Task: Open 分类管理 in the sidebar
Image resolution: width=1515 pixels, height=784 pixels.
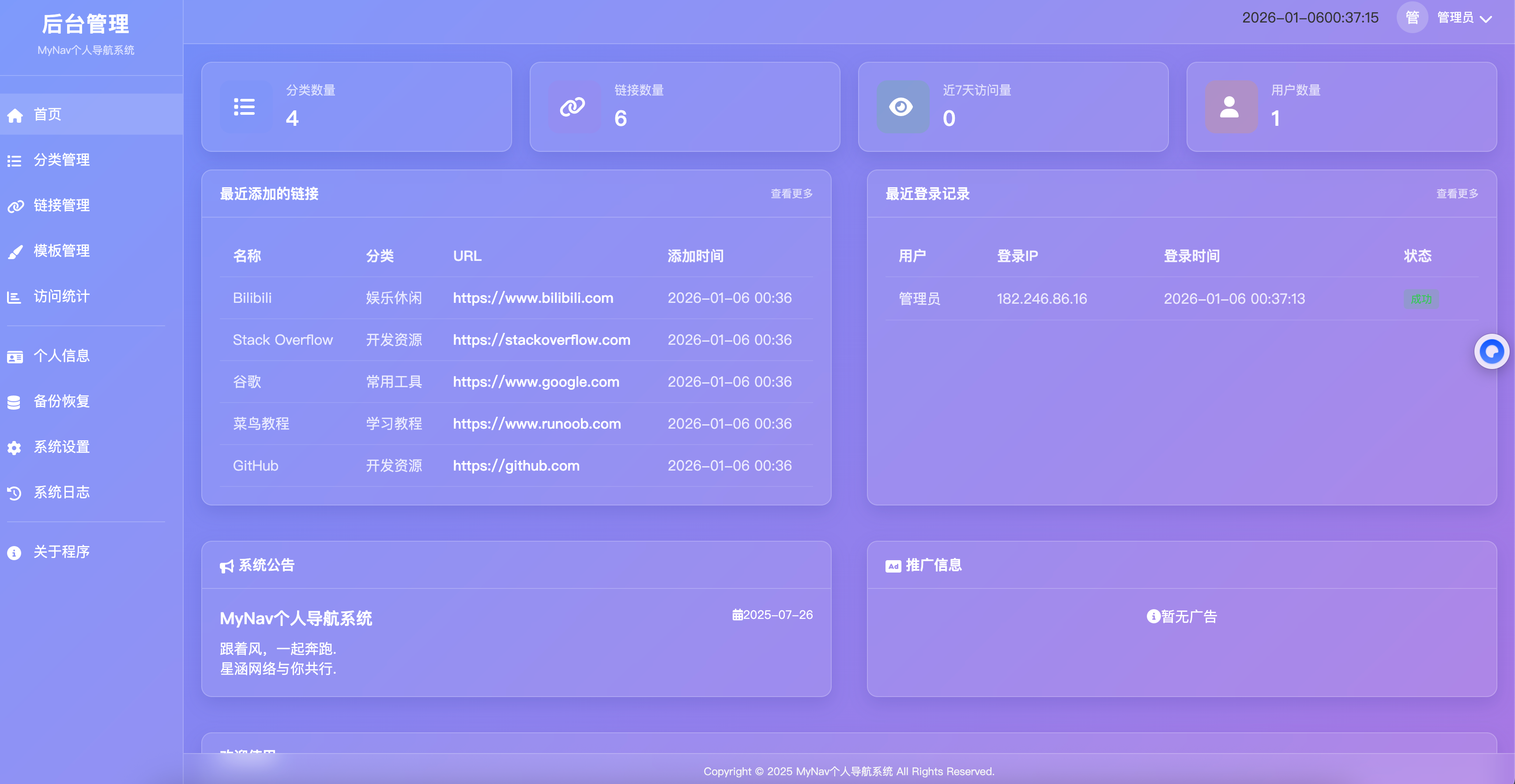Action: click(91, 160)
